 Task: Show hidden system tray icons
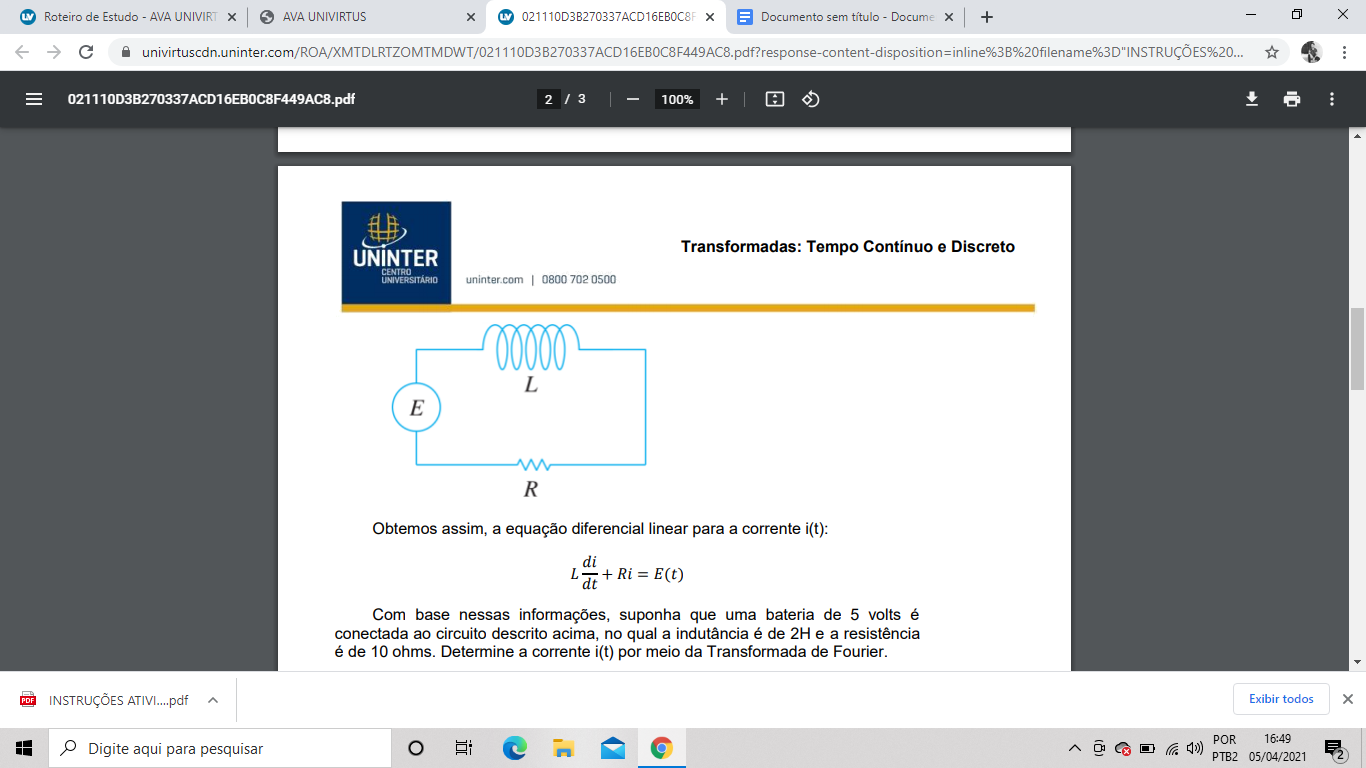pos(1075,748)
